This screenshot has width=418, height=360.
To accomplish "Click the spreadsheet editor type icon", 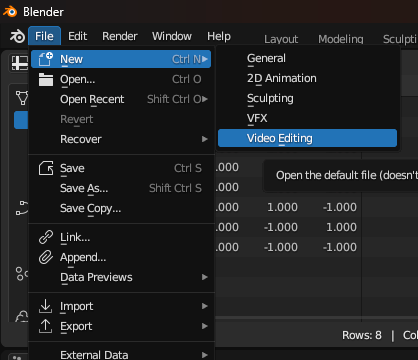I will (x=19, y=63).
